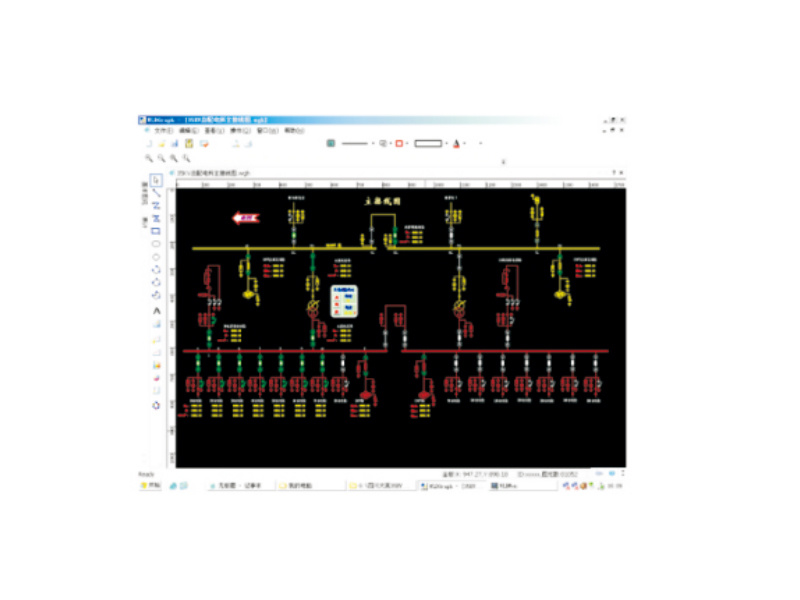Open the 操作(O) menu
The image size is (800, 600).
coord(240,131)
